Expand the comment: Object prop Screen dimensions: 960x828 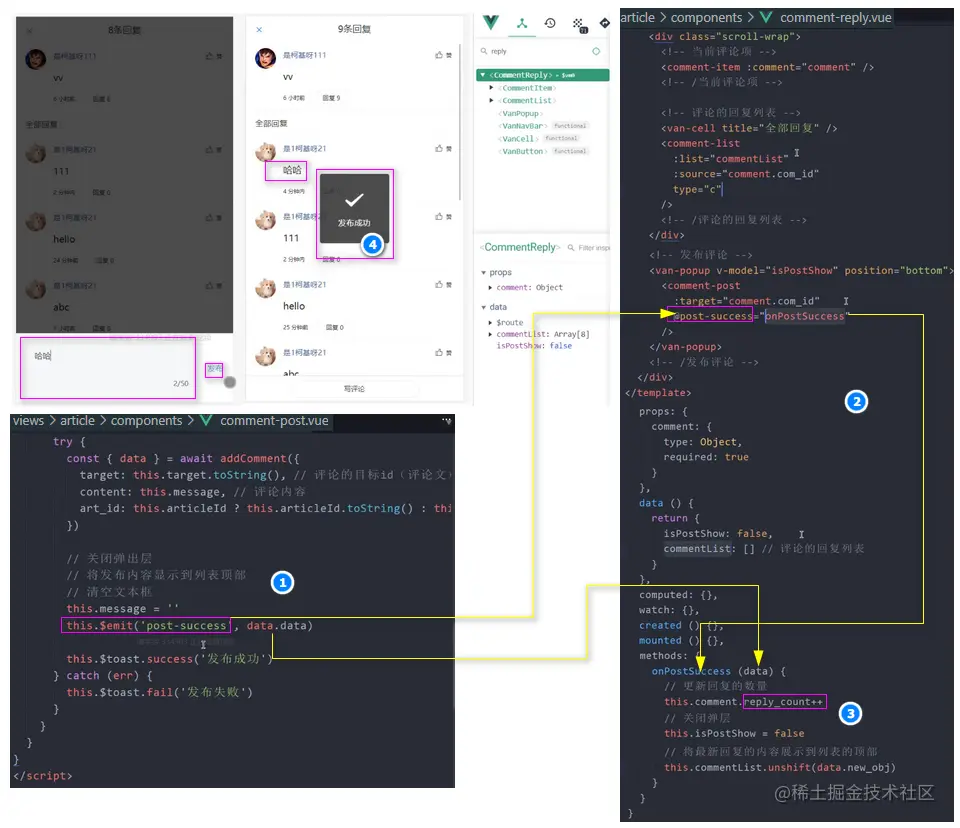(490, 287)
